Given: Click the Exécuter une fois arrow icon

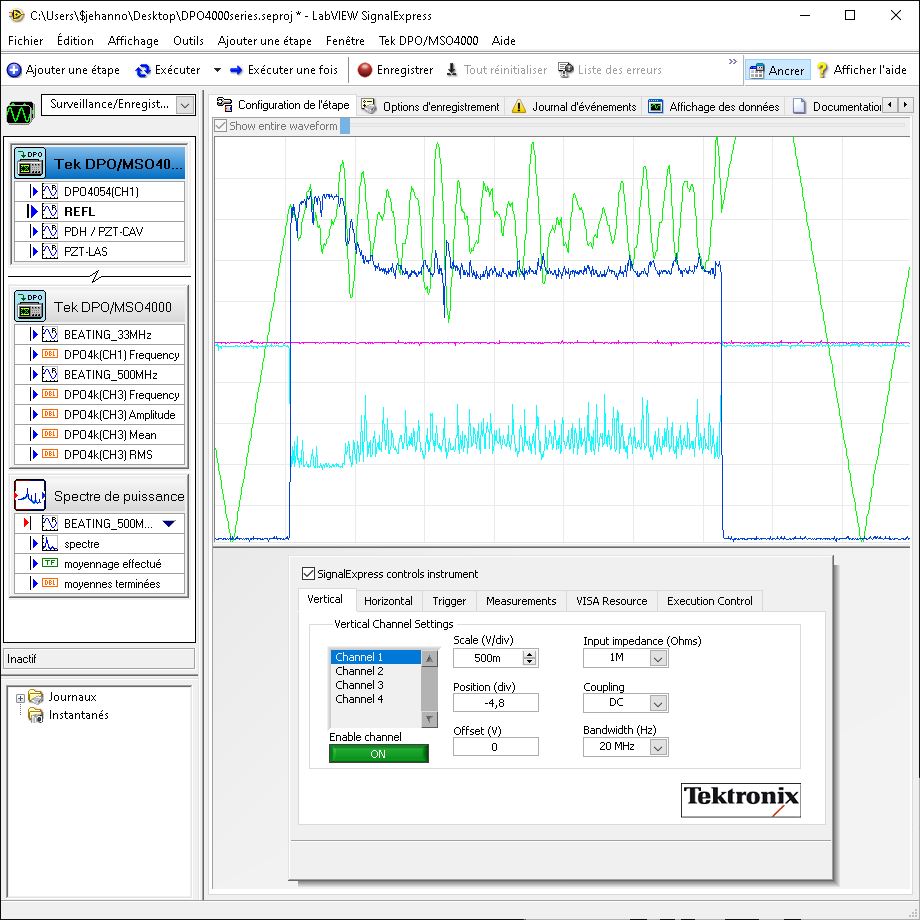Looking at the screenshot, I should [236, 70].
